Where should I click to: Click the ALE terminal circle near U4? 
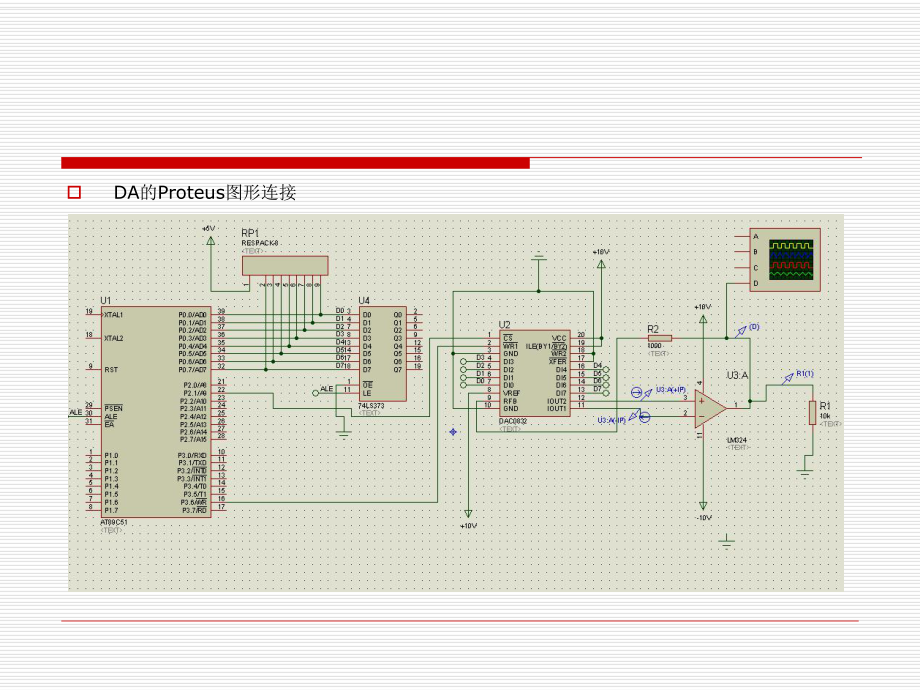pyautogui.click(x=316, y=391)
